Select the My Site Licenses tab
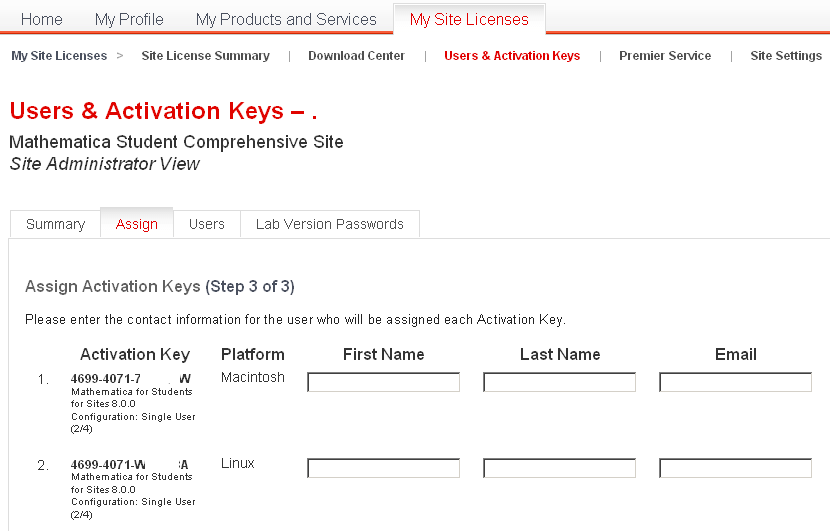This screenshot has width=830, height=531. click(x=469, y=20)
